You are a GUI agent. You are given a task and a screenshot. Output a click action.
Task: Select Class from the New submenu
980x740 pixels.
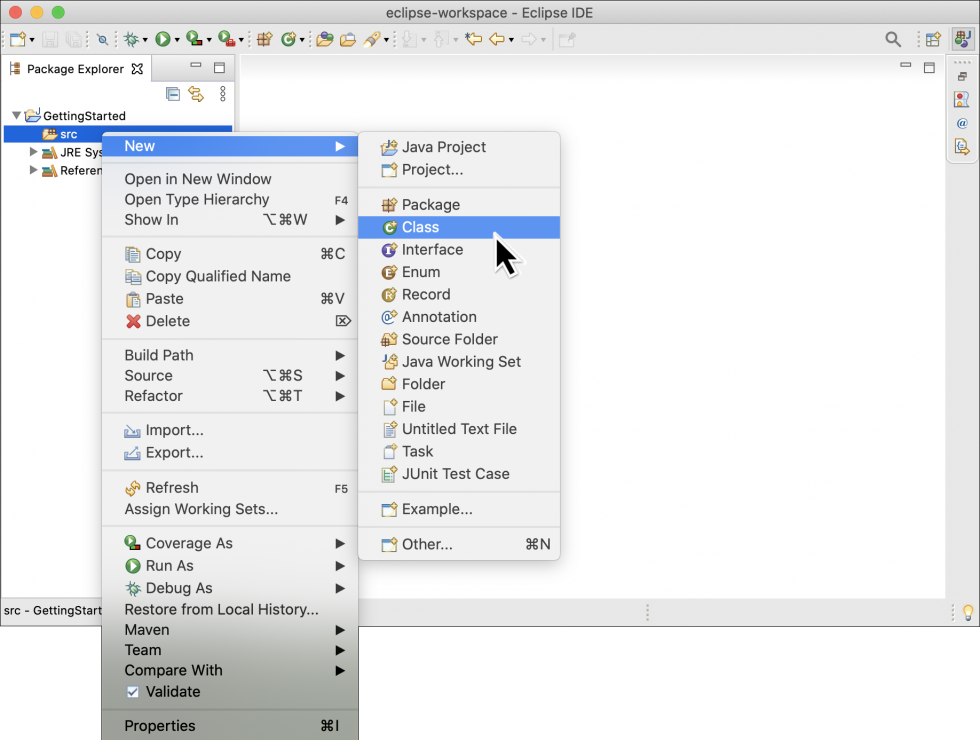(x=420, y=227)
